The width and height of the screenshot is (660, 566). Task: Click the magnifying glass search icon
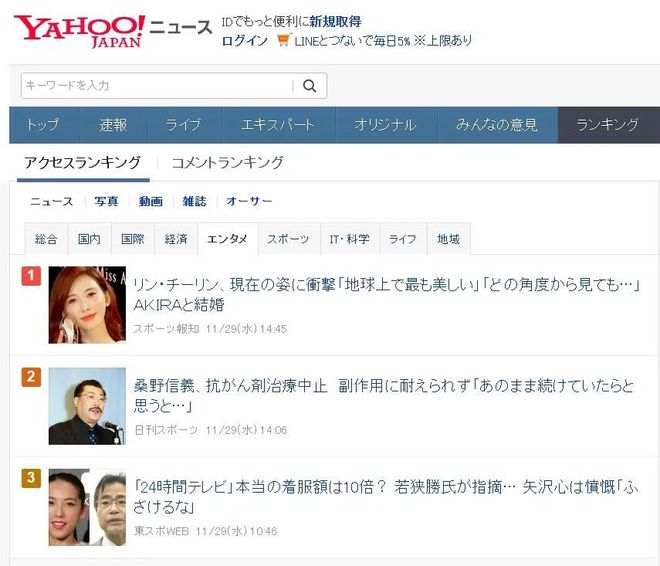(309, 86)
